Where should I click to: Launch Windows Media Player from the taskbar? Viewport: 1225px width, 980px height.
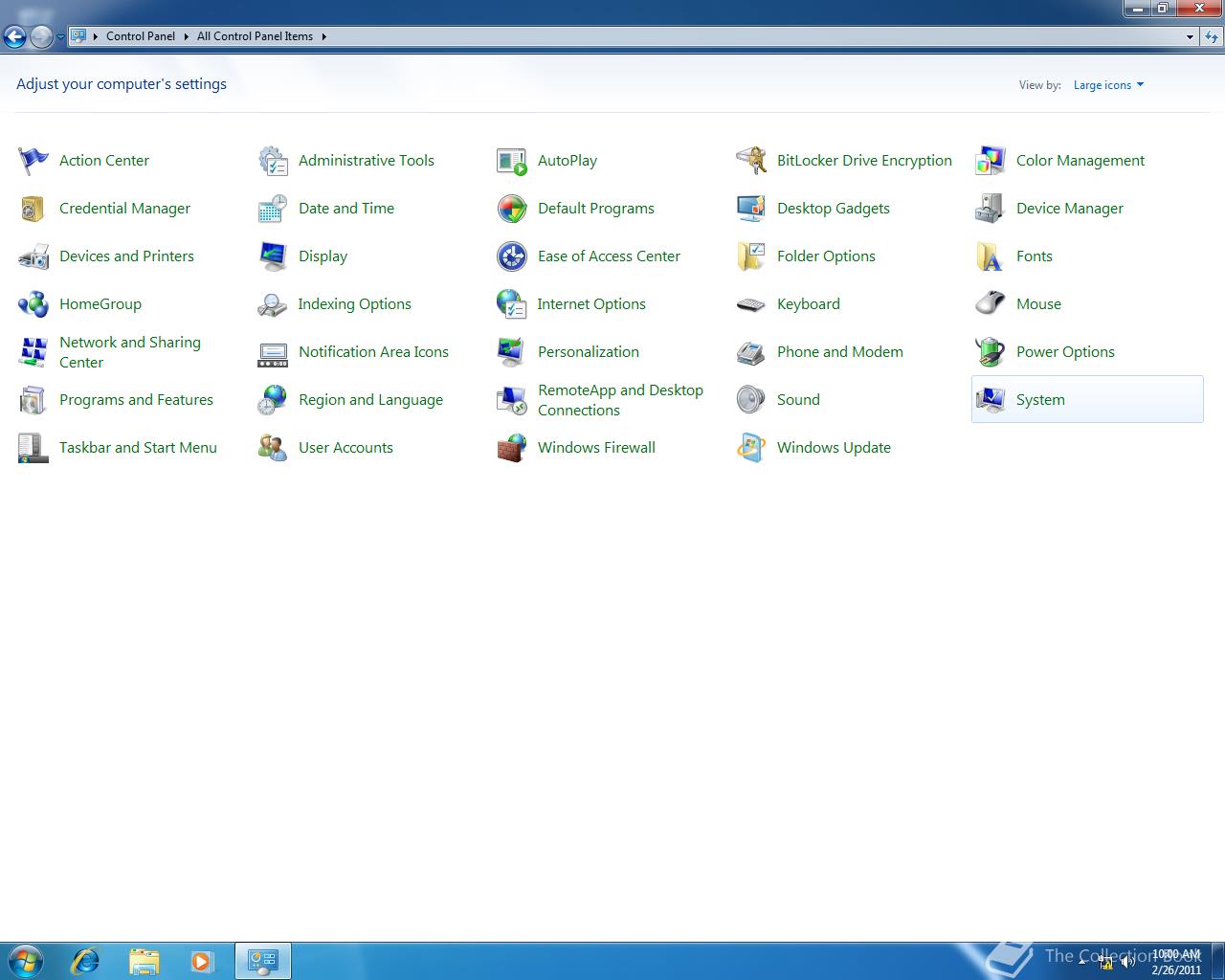click(x=202, y=960)
